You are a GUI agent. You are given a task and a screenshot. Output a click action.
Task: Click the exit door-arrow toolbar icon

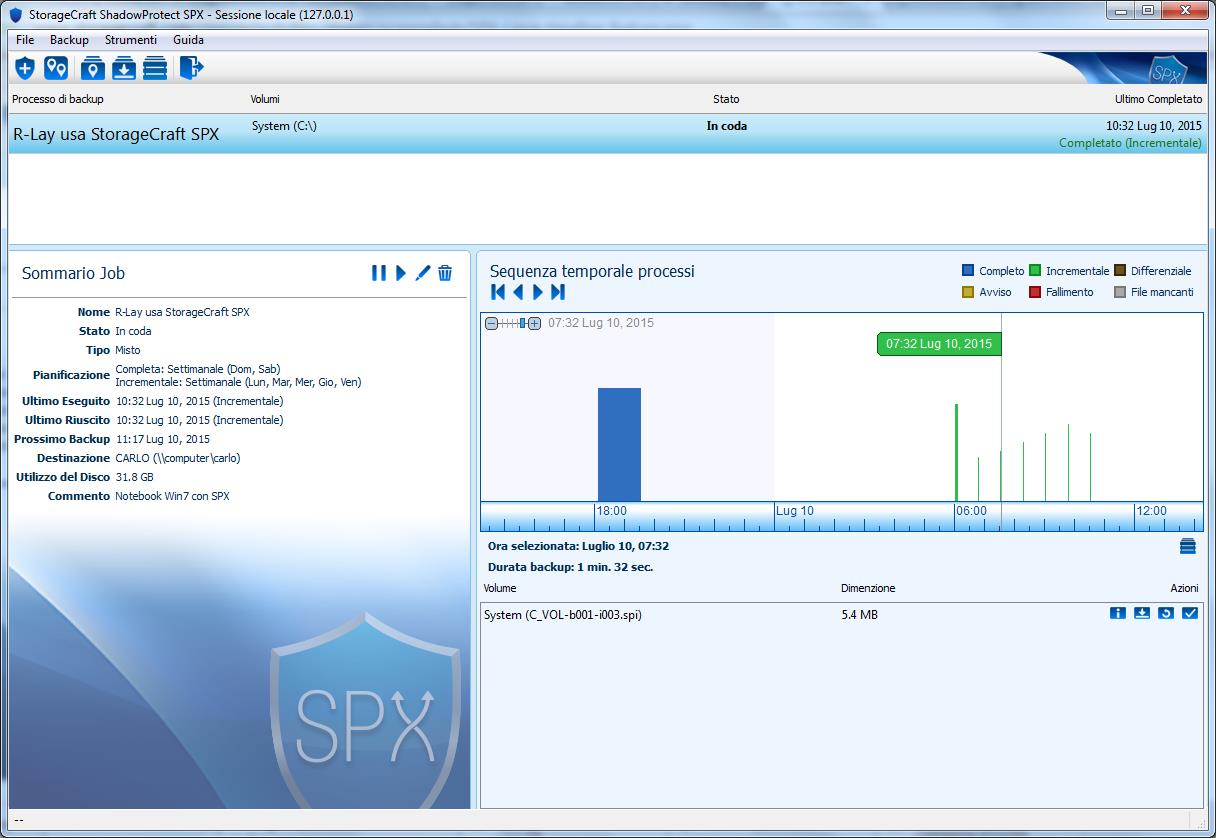[192, 68]
